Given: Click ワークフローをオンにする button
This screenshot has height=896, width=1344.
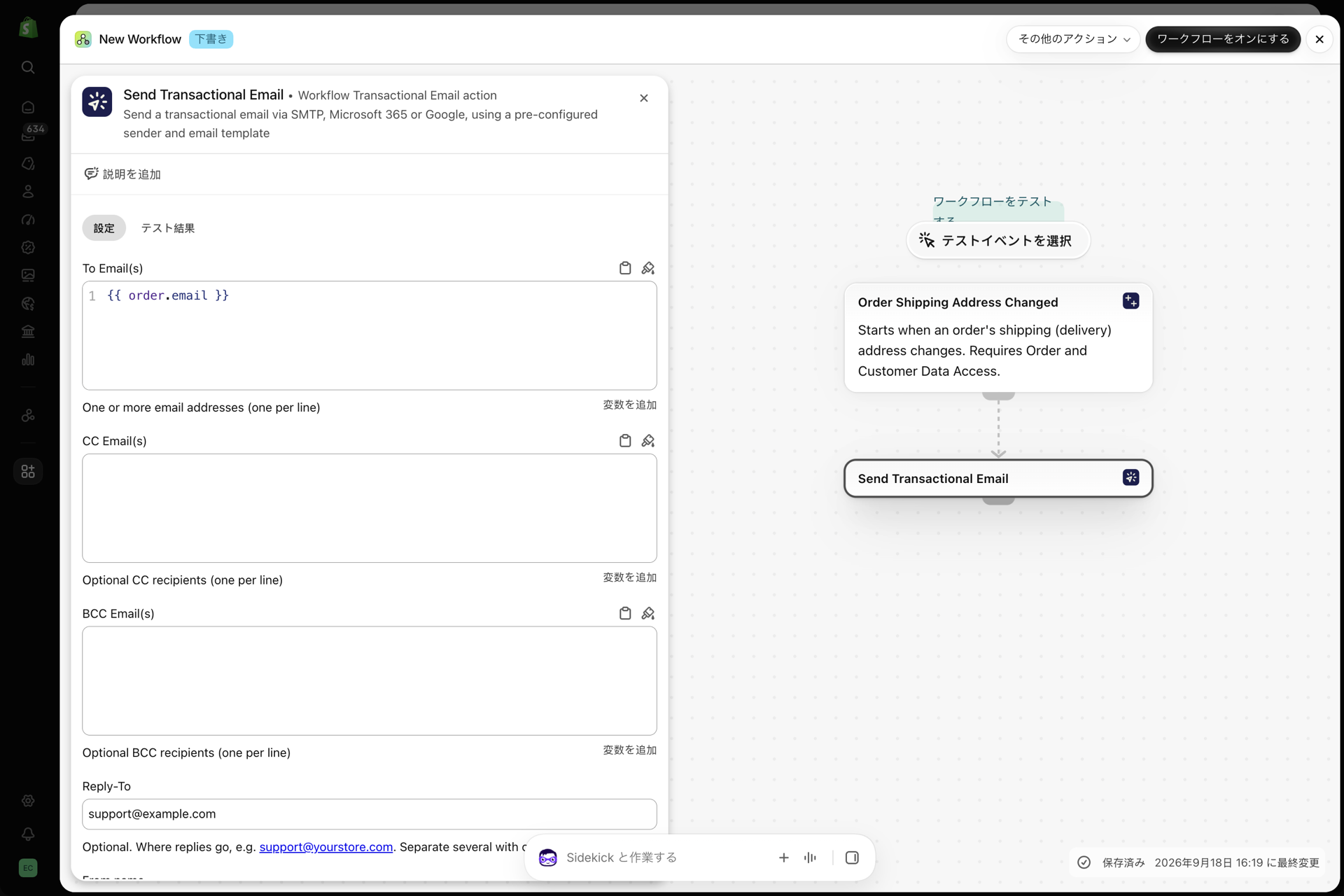Looking at the screenshot, I should click(x=1222, y=39).
